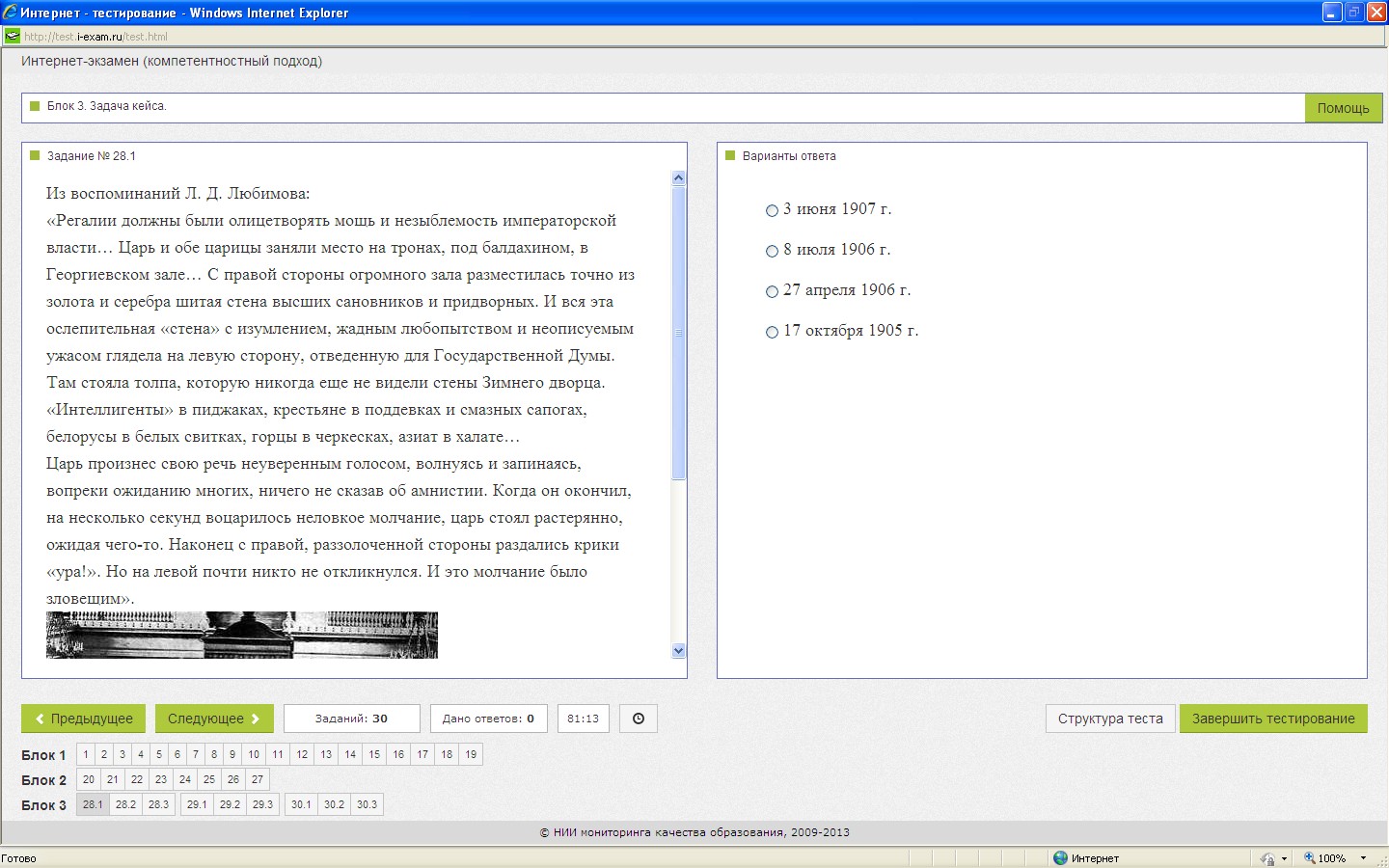Choose answer 27 апреля 1906 г.

pos(772,291)
